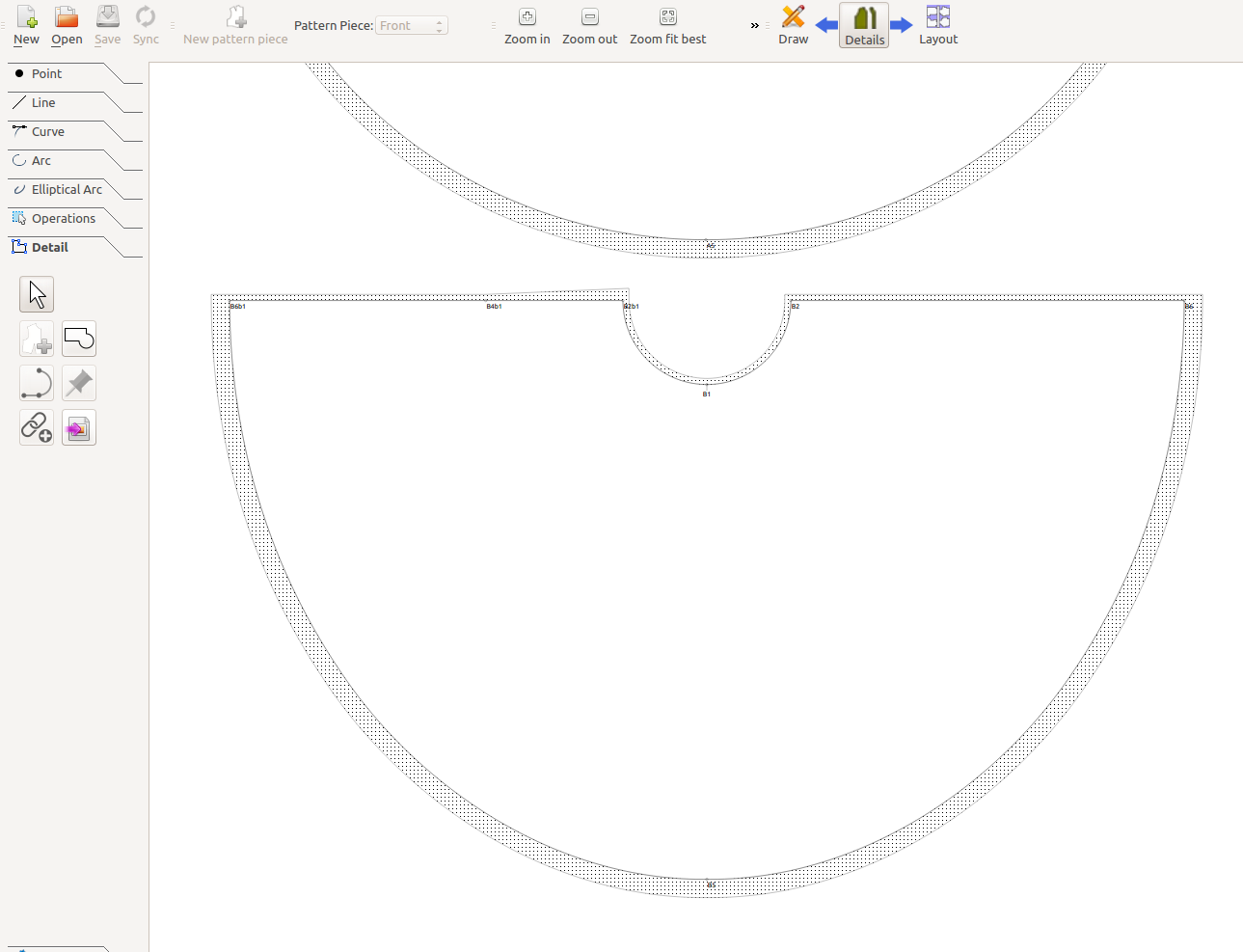Viewport: 1243px width, 952px height.
Task: Click the export details icon
Action: click(x=79, y=427)
